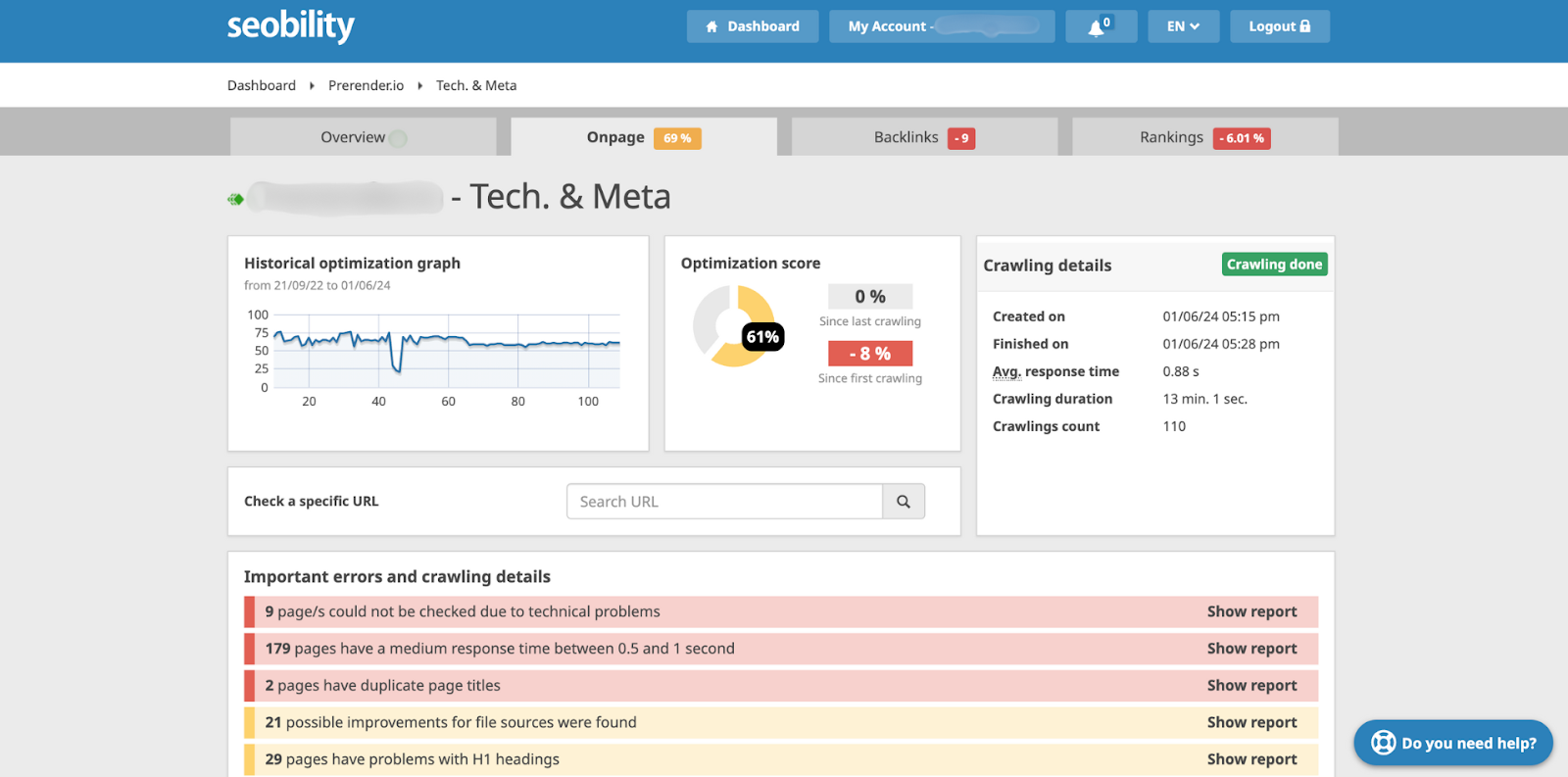Click the -9 badge on Backlinks tab
This screenshot has width=1568, height=777.
coord(961,138)
